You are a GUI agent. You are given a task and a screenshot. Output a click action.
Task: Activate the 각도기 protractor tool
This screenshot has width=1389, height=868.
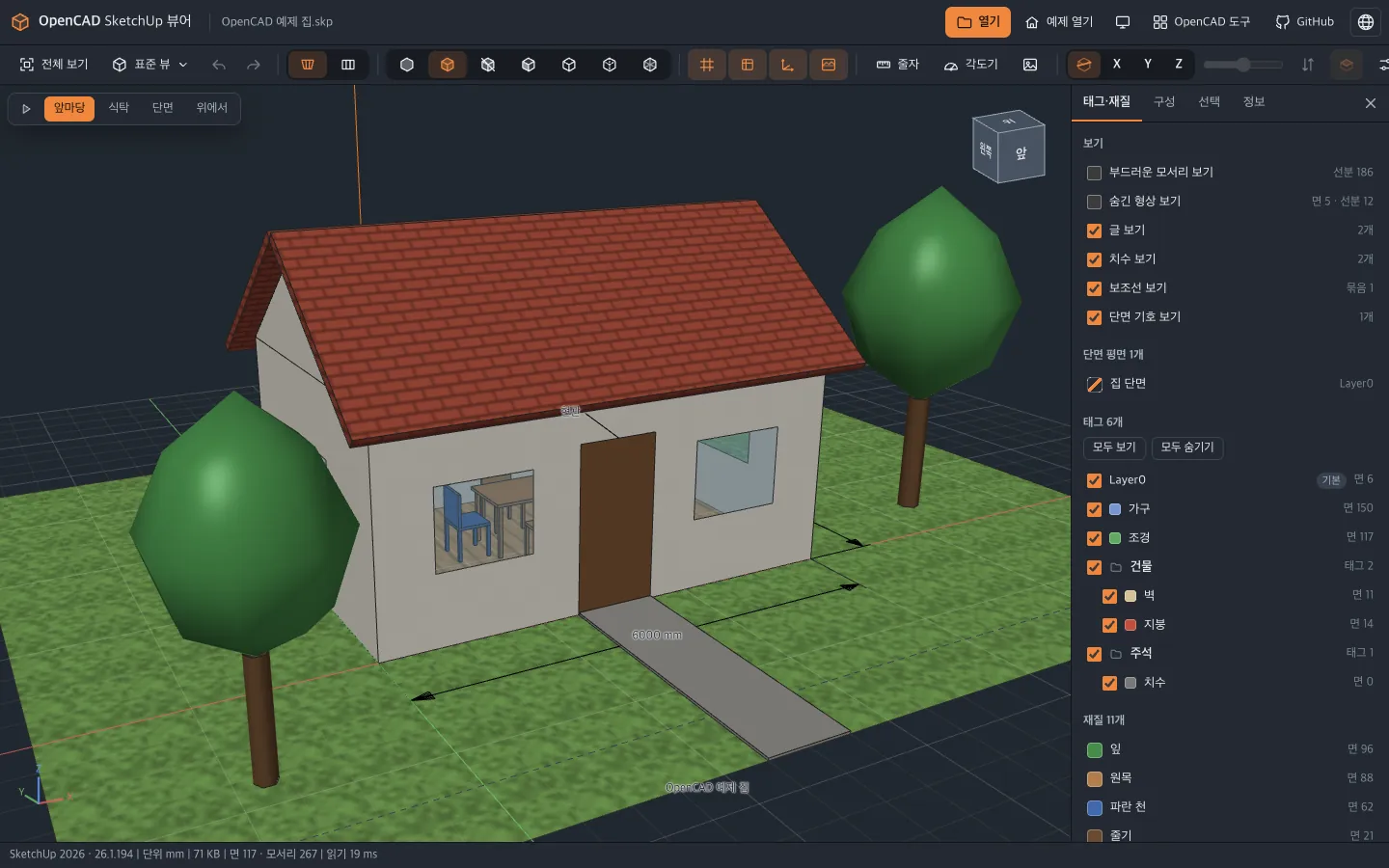970,65
